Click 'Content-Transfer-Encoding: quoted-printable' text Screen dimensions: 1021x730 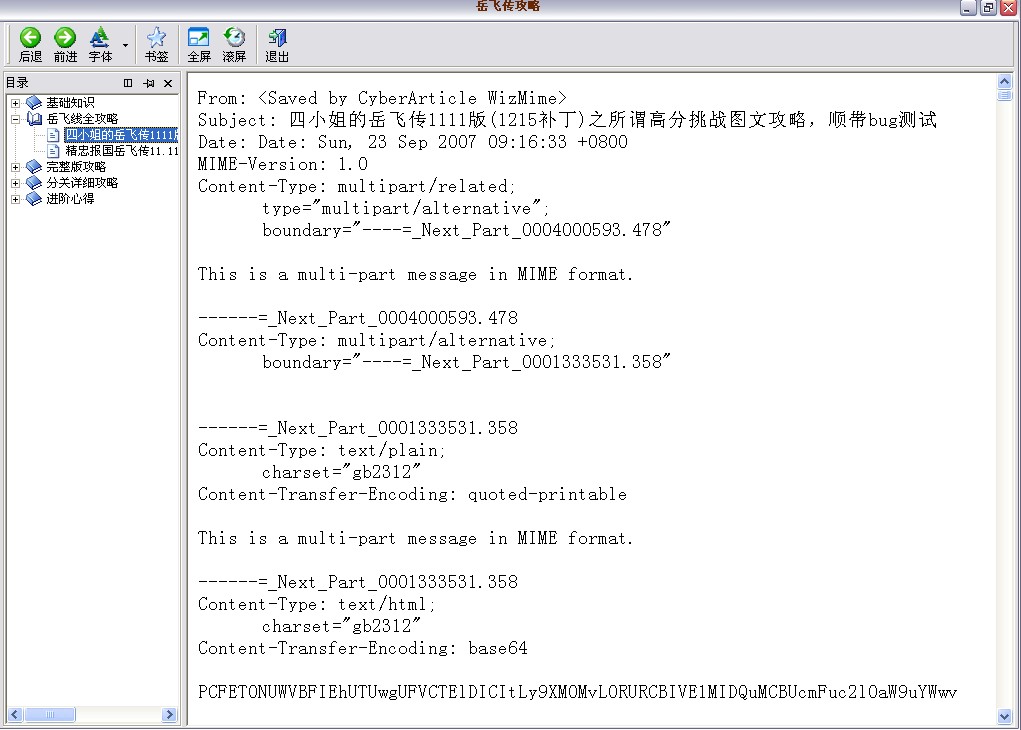point(412,494)
